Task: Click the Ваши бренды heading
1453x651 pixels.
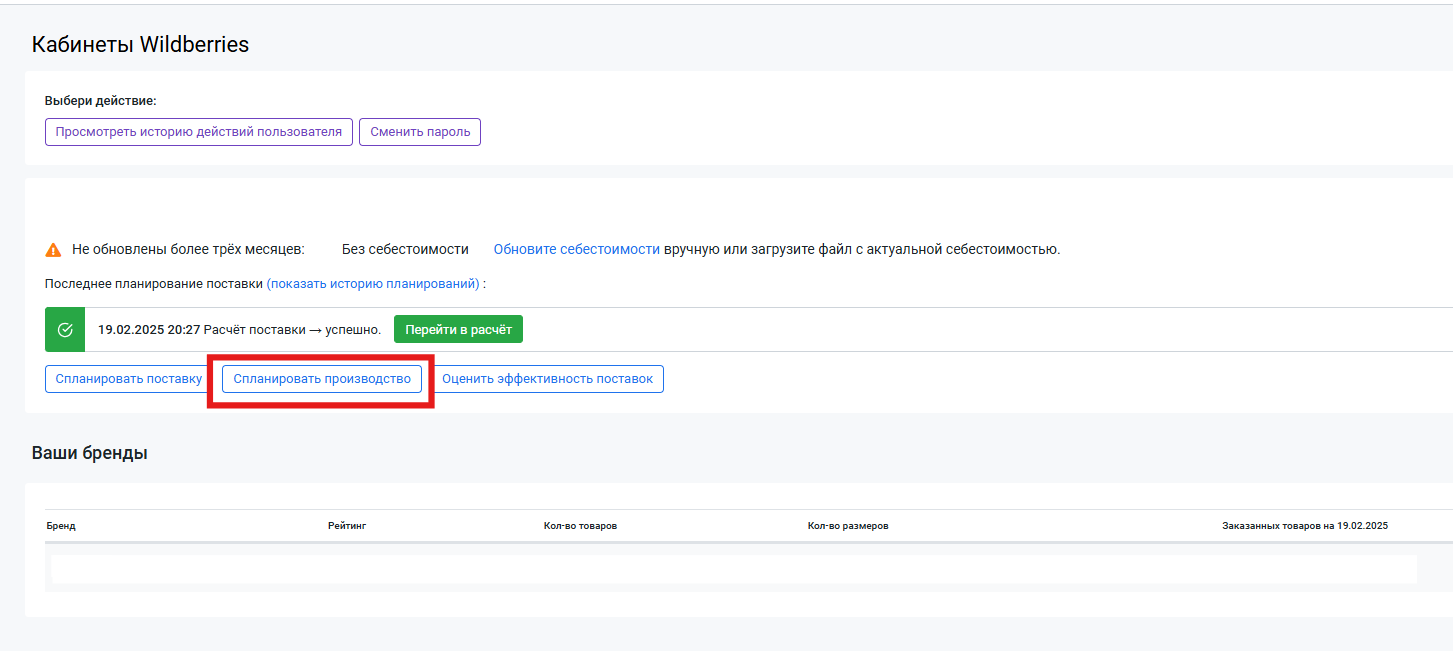Action: tap(89, 453)
